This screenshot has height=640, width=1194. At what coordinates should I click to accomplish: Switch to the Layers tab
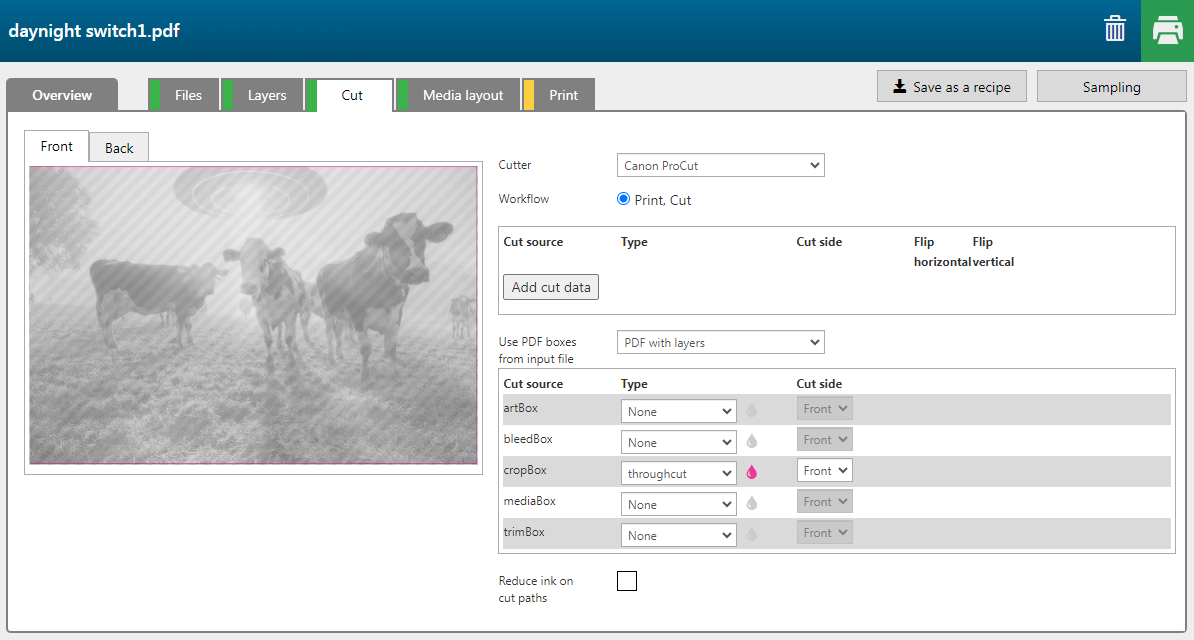pos(262,95)
